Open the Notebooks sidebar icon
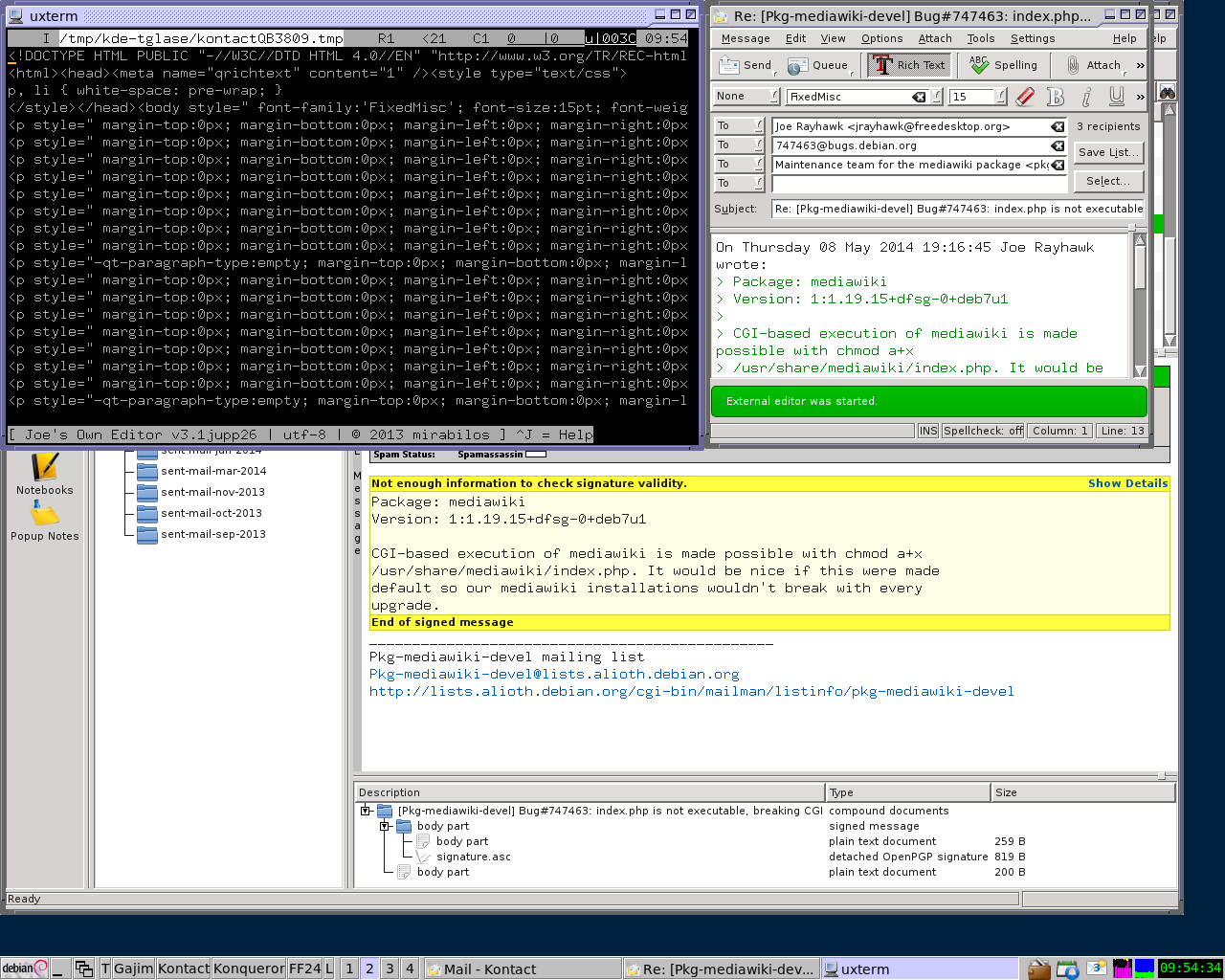The height and width of the screenshot is (980, 1225). [x=44, y=474]
